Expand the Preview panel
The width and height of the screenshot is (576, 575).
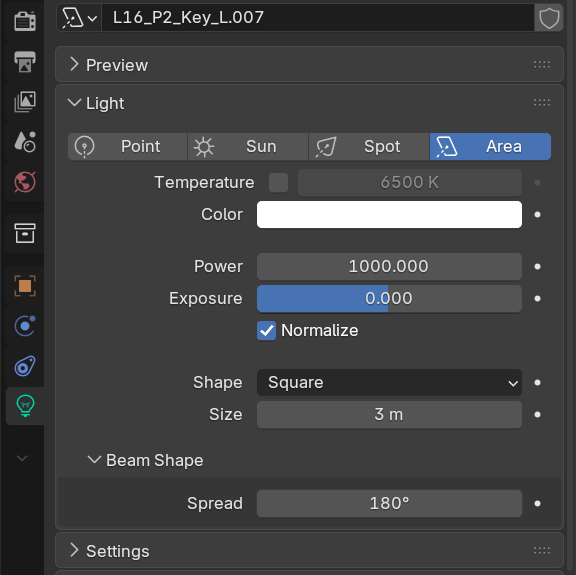point(309,65)
